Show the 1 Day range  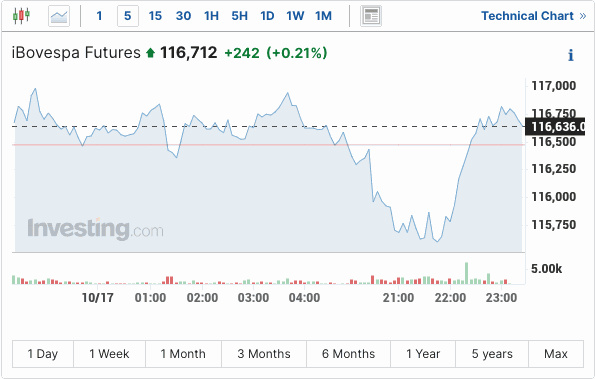point(43,354)
